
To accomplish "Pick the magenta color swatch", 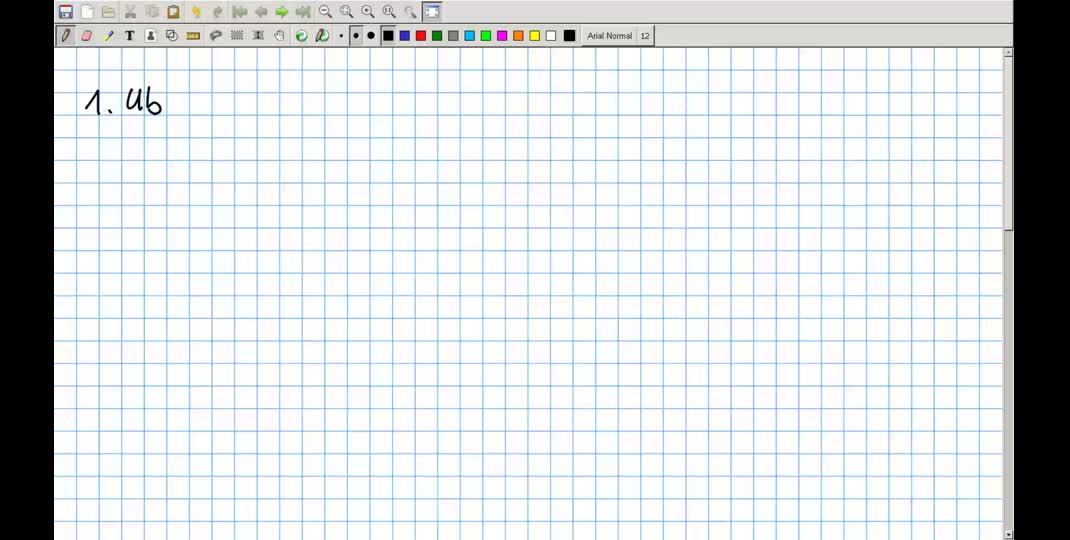I will click(x=502, y=35).
